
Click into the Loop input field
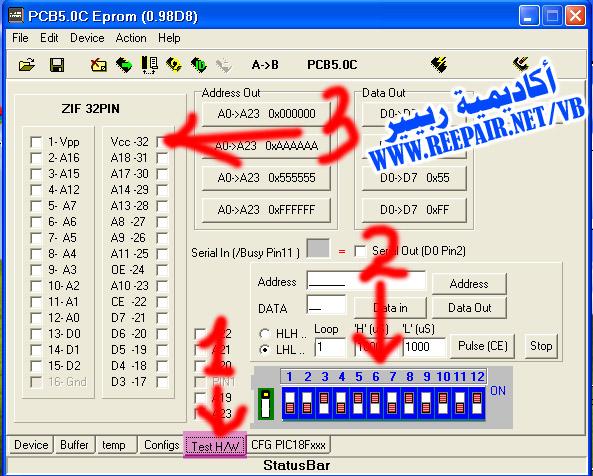tap(330, 347)
